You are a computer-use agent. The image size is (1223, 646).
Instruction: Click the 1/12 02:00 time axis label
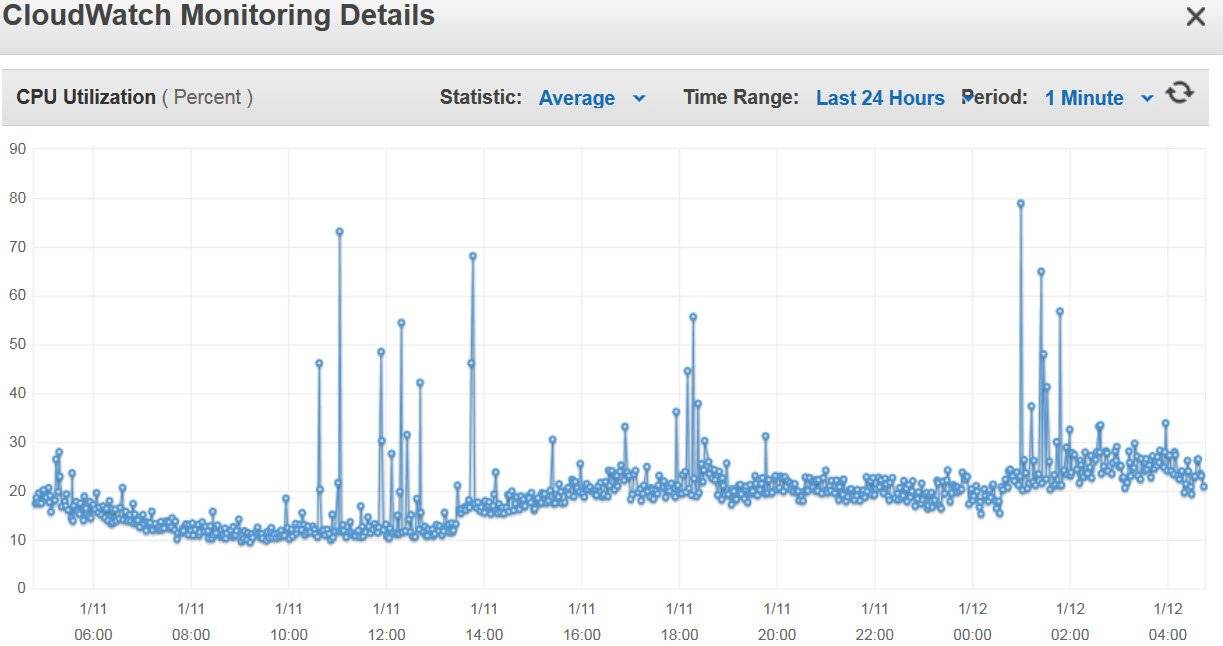pos(1070,621)
